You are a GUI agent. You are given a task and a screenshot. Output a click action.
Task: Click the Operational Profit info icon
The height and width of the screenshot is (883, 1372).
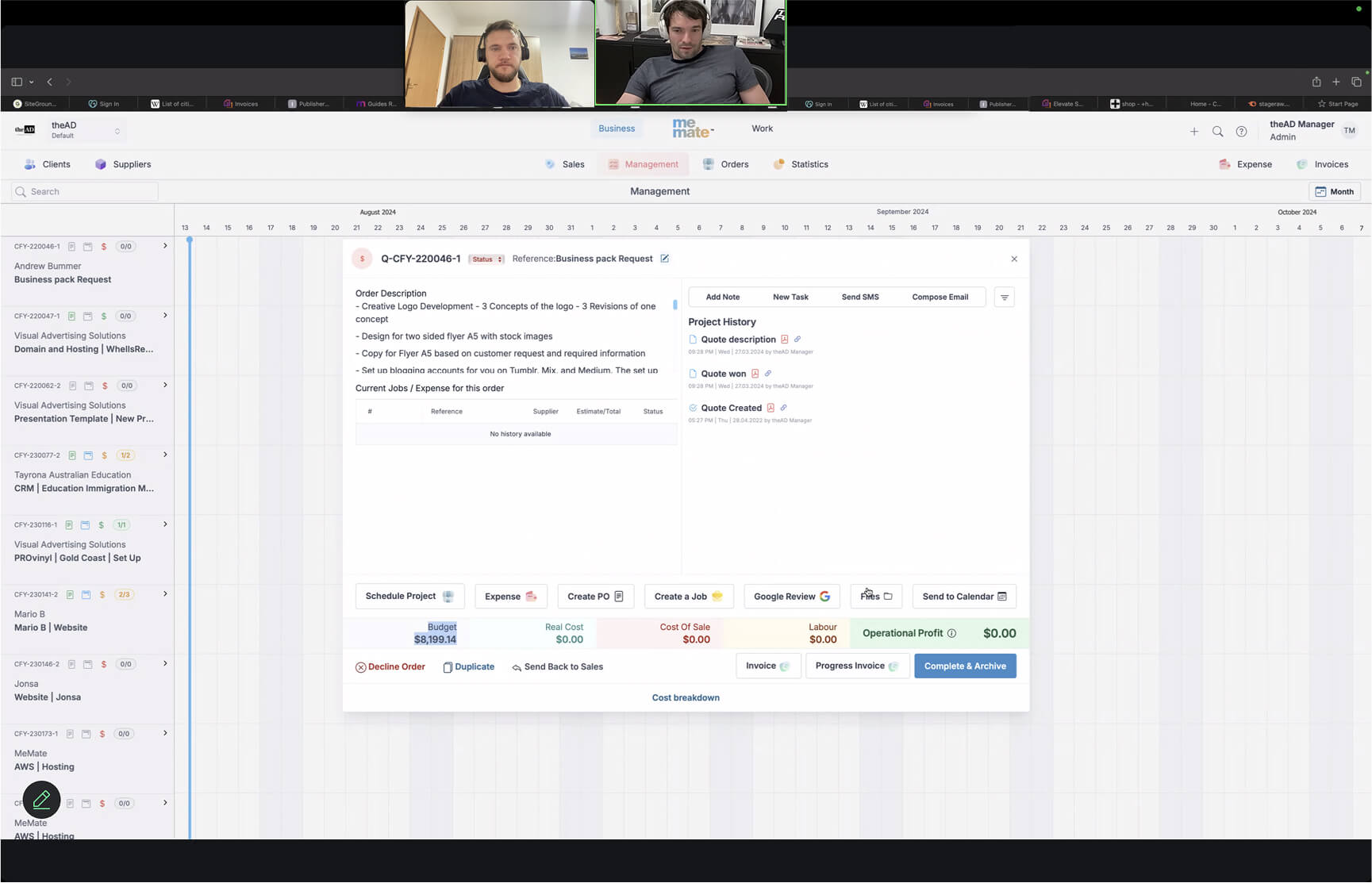point(951,634)
